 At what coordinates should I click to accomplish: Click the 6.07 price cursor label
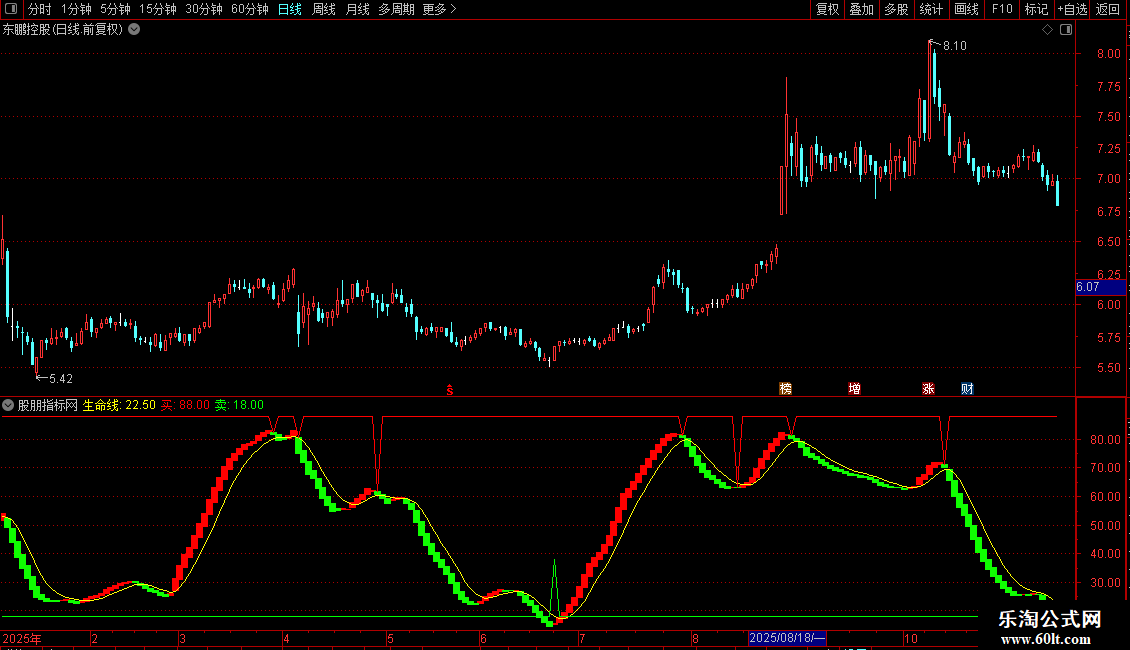click(x=1100, y=287)
